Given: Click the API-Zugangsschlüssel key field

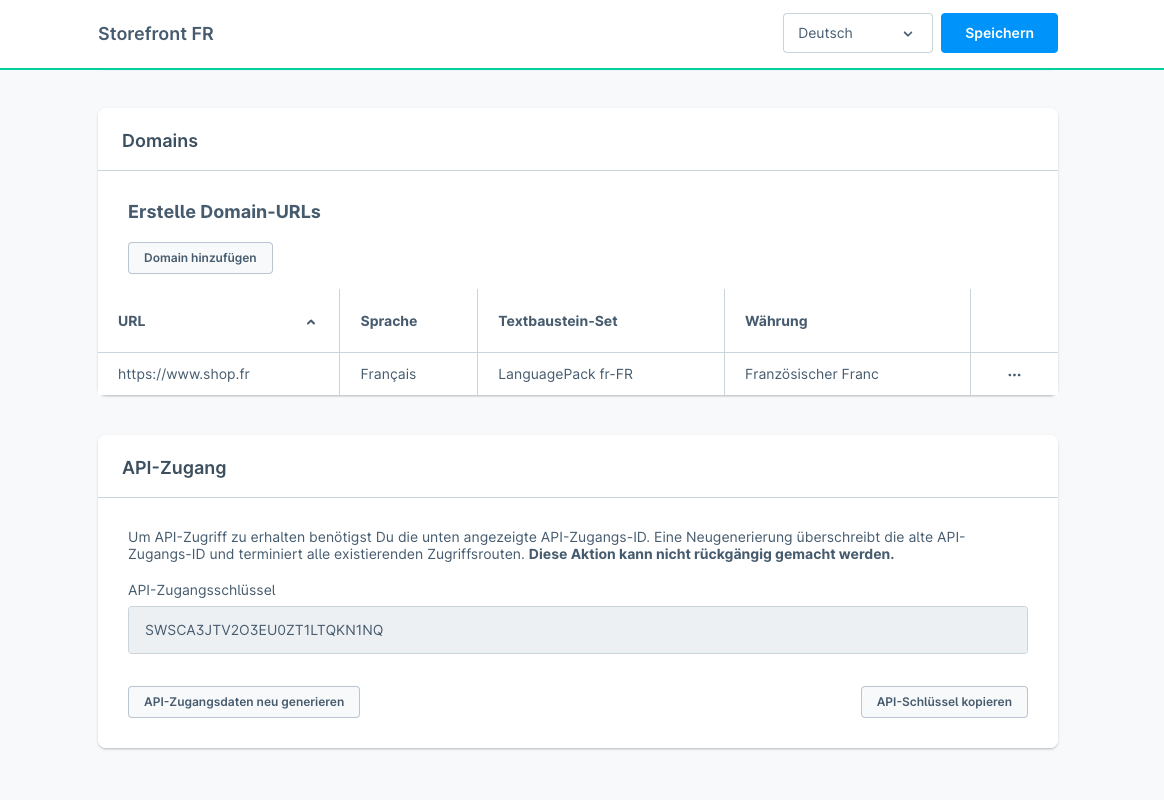Looking at the screenshot, I should click(x=577, y=630).
